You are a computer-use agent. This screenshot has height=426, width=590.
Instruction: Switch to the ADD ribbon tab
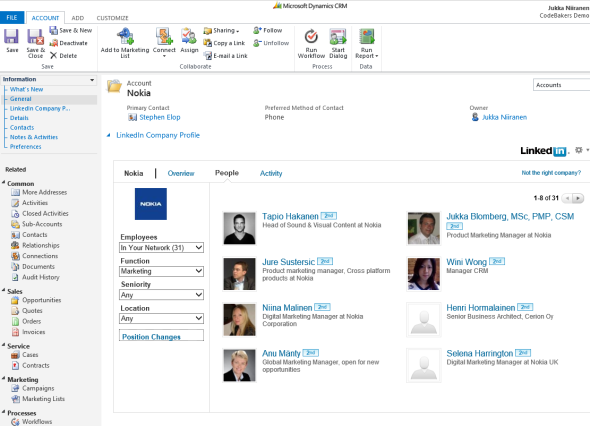[x=78, y=18]
